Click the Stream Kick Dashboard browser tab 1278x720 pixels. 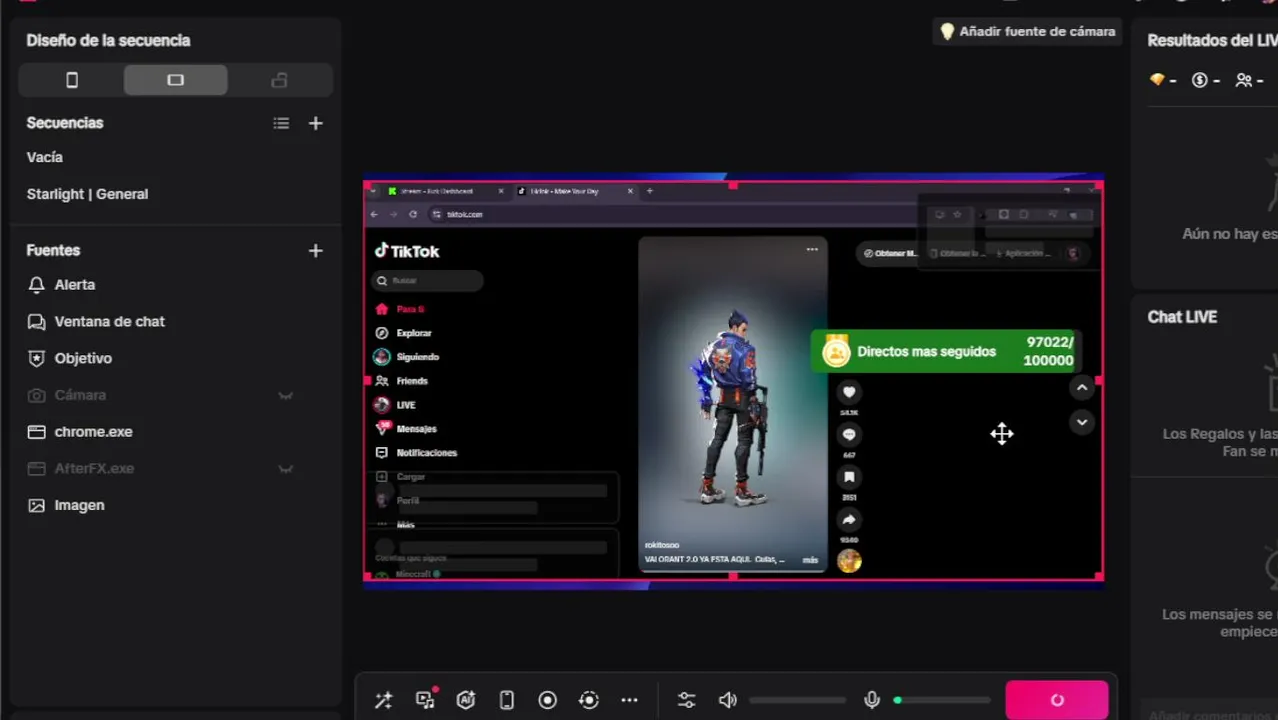pyautogui.click(x=446, y=191)
